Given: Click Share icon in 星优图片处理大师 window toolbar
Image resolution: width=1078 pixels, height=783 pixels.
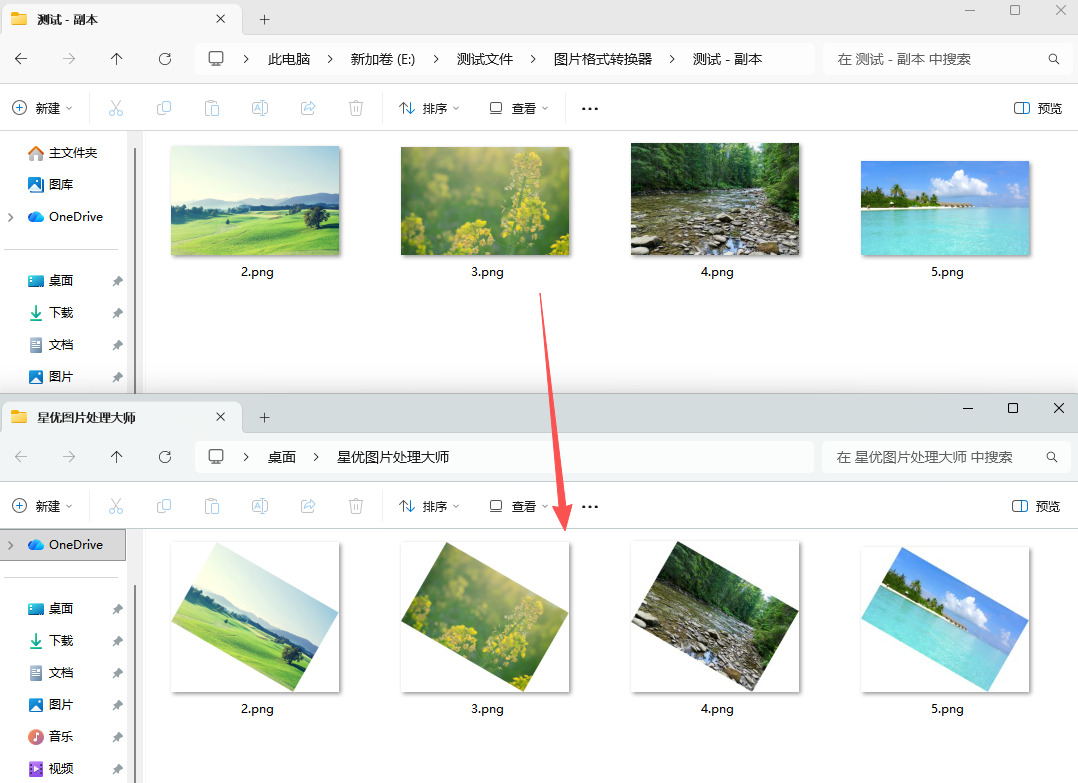Looking at the screenshot, I should (x=308, y=506).
